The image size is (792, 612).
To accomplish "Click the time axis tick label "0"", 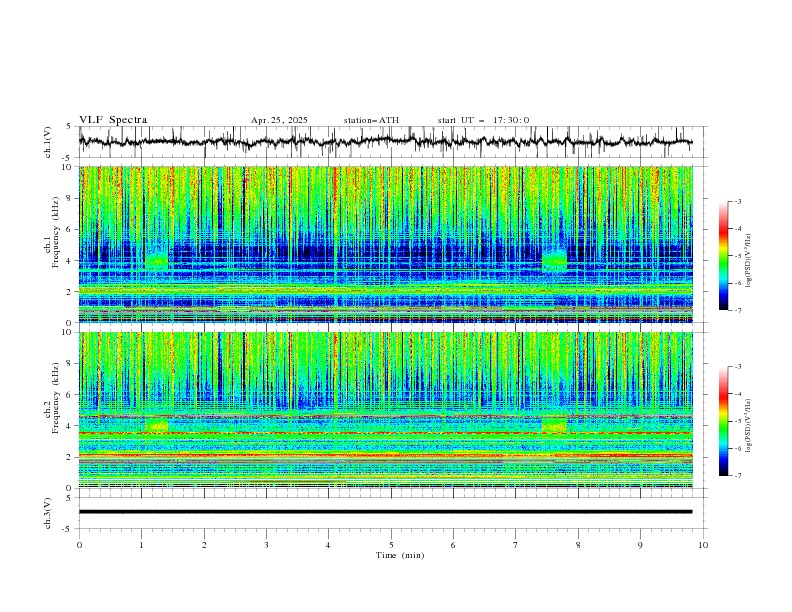I will click(79, 545).
